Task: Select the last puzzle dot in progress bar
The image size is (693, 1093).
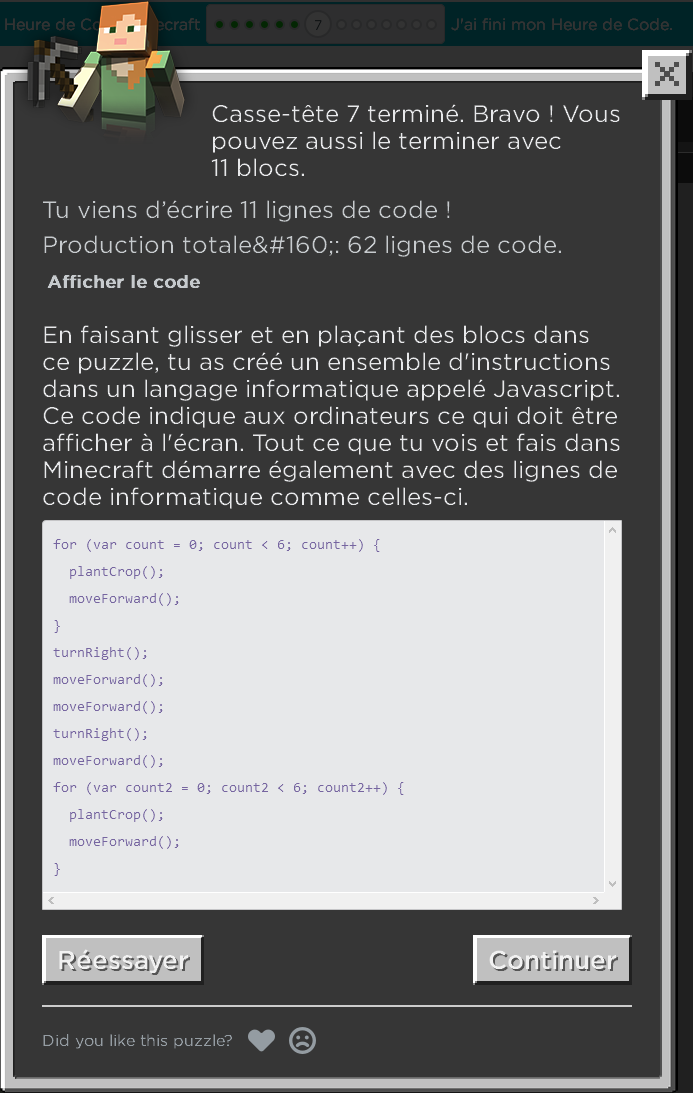Action: click(432, 25)
